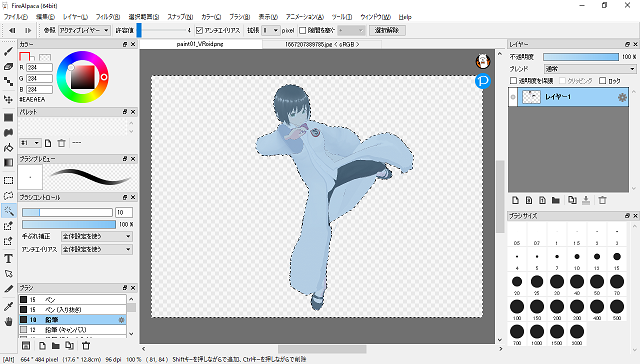640x364 pixels.
Task: Open the brush control アンチエイリアス dropdown
Action: click(x=97, y=249)
